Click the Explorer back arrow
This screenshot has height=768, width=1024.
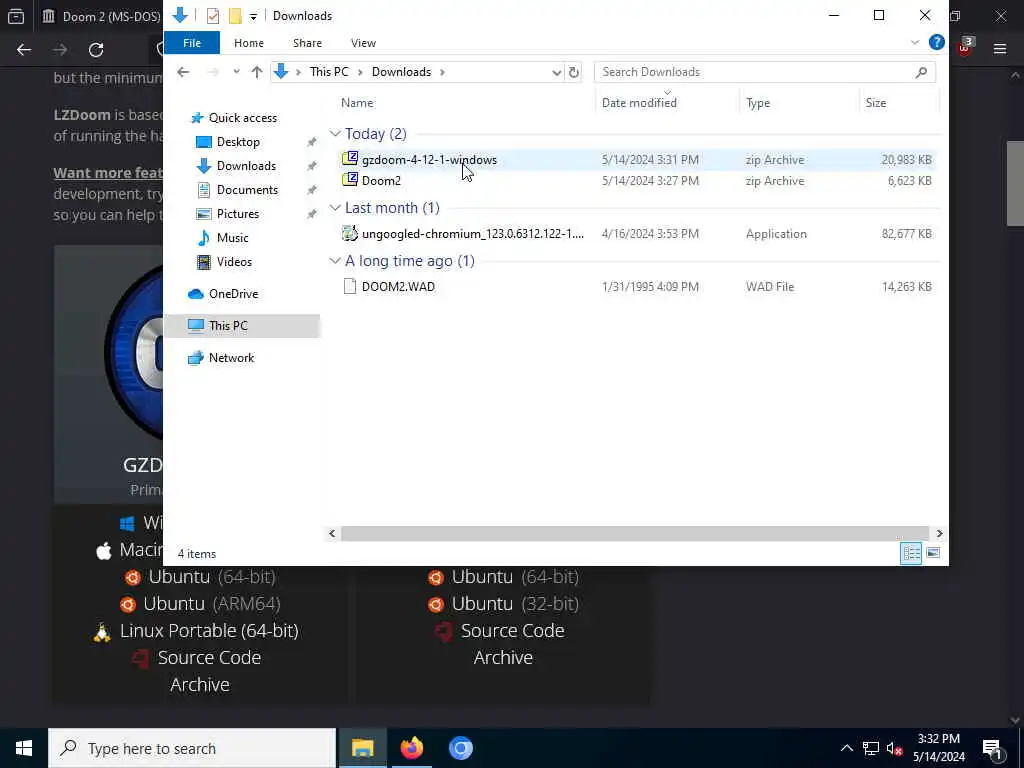(184, 72)
